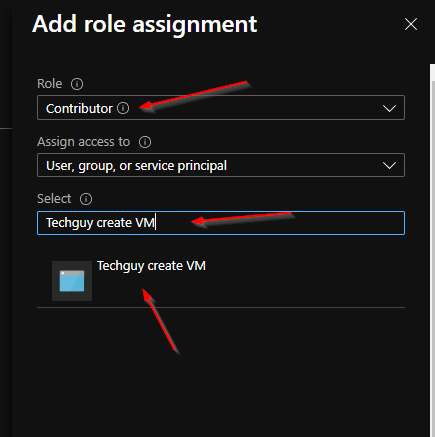The height and width of the screenshot is (437, 435).
Task: Click inside the Select search field
Action: (221, 223)
